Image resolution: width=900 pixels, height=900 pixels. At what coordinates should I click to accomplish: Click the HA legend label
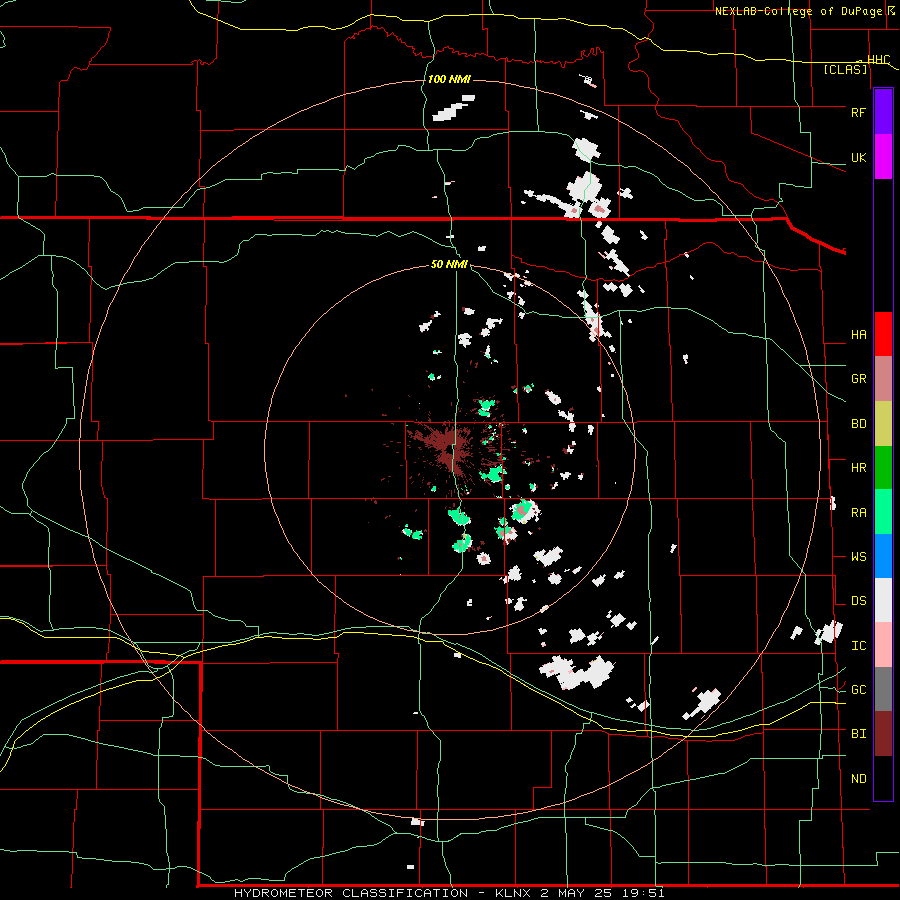(858, 335)
